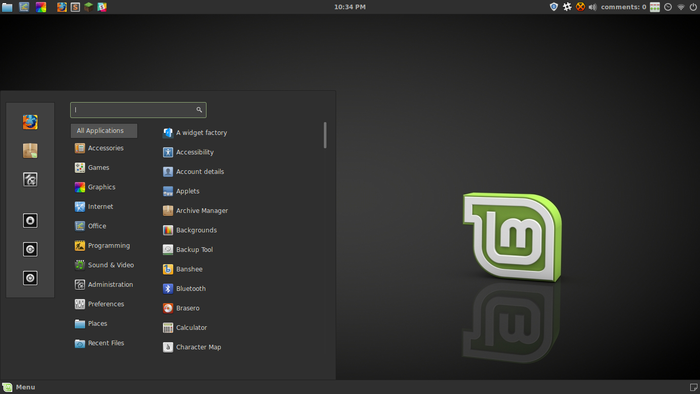Open Firefox from the favorites sidebar
Viewport: 700px width, 394px height.
pos(30,122)
